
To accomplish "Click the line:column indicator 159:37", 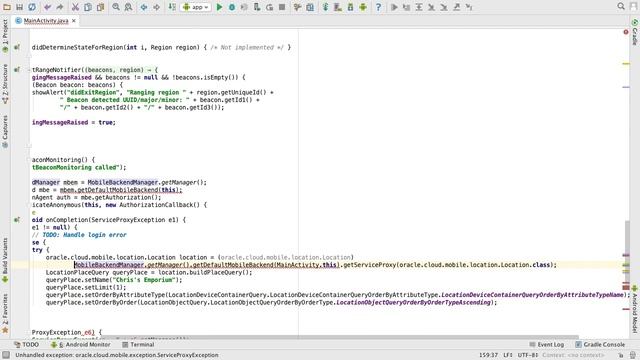I will 488,355.
